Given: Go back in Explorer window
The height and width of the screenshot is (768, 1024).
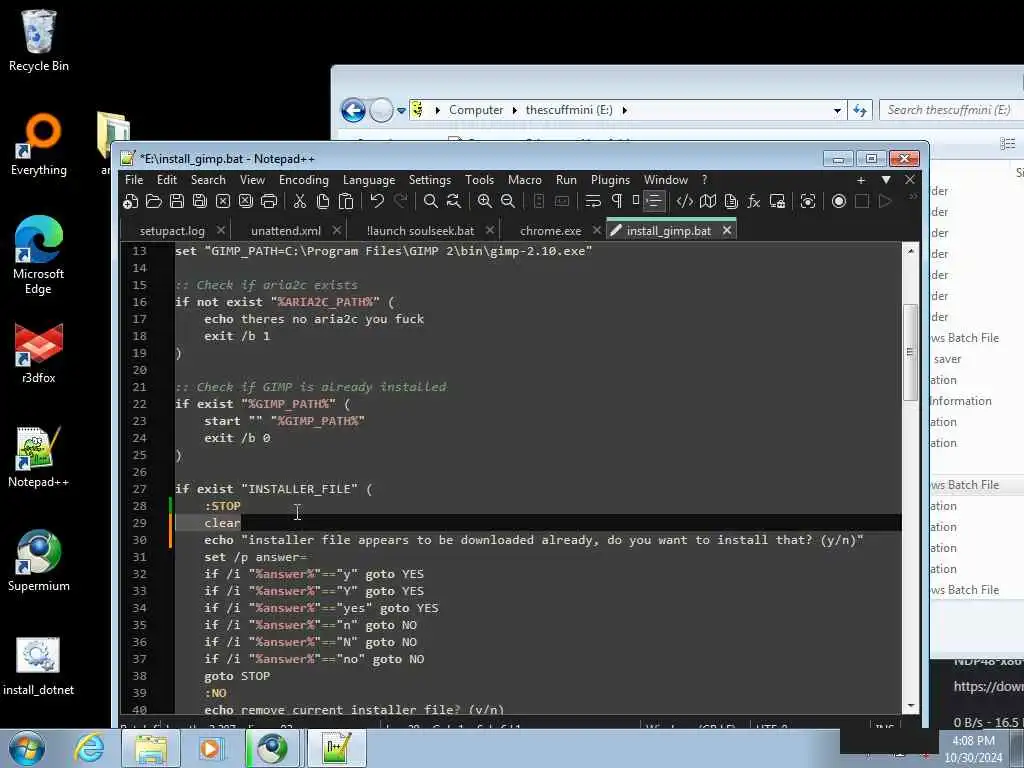Looking at the screenshot, I should pos(353,110).
